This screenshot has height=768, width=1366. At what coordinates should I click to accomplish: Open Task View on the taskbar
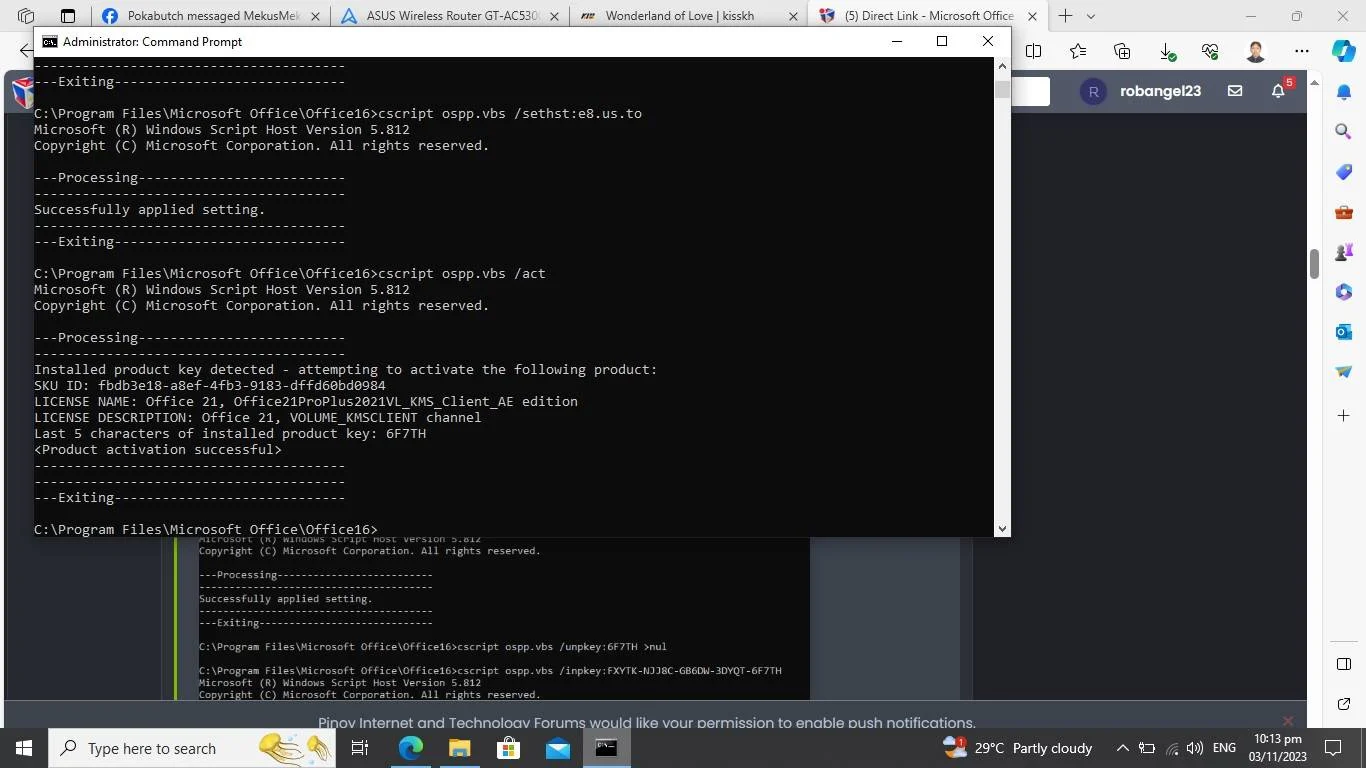(x=360, y=747)
